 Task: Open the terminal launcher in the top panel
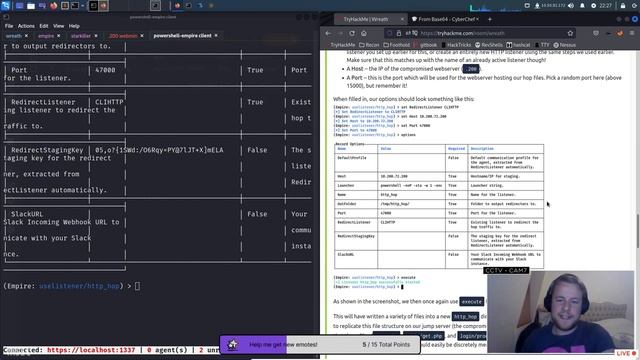(x=75, y=6)
